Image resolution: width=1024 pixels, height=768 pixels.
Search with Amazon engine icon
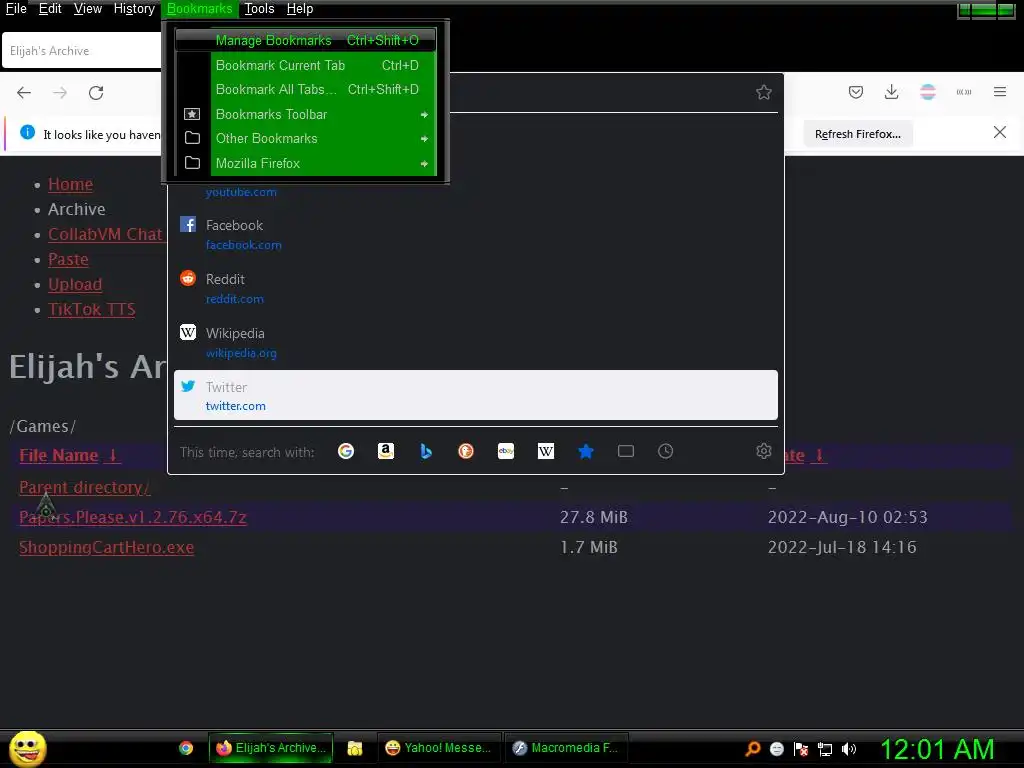(386, 451)
